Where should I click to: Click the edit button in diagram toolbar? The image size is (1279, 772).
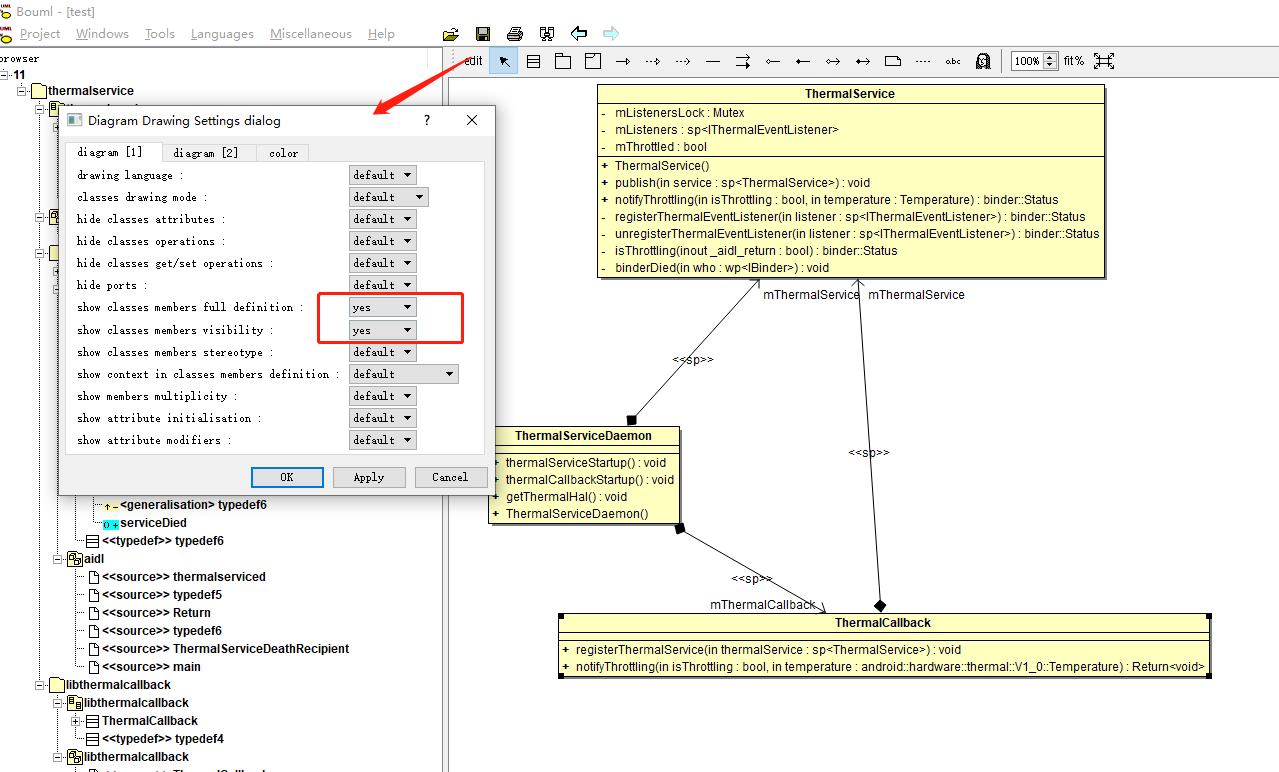click(x=473, y=61)
